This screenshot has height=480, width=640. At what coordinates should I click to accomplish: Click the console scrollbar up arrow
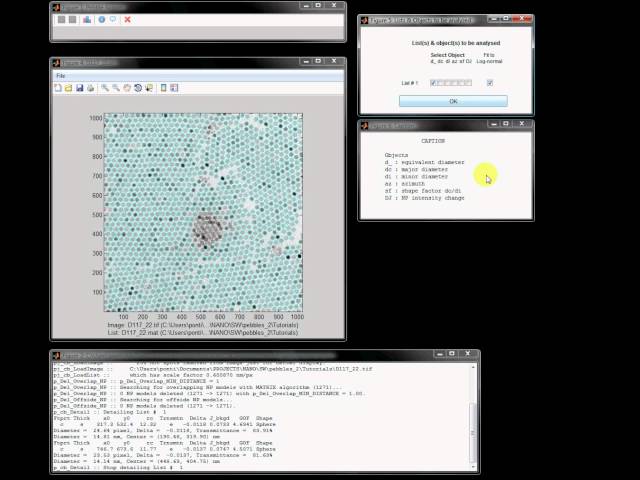coord(473,367)
